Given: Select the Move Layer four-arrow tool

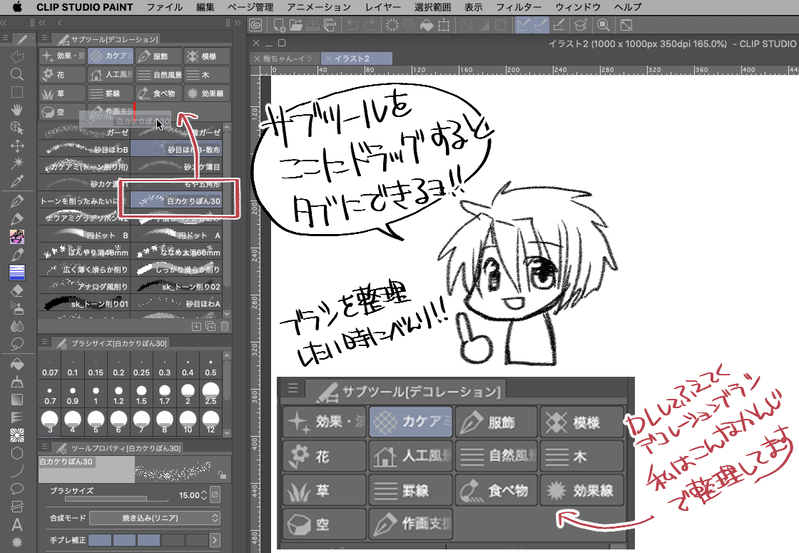Looking at the screenshot, I should pyautogui.click(x=17, y=146).
